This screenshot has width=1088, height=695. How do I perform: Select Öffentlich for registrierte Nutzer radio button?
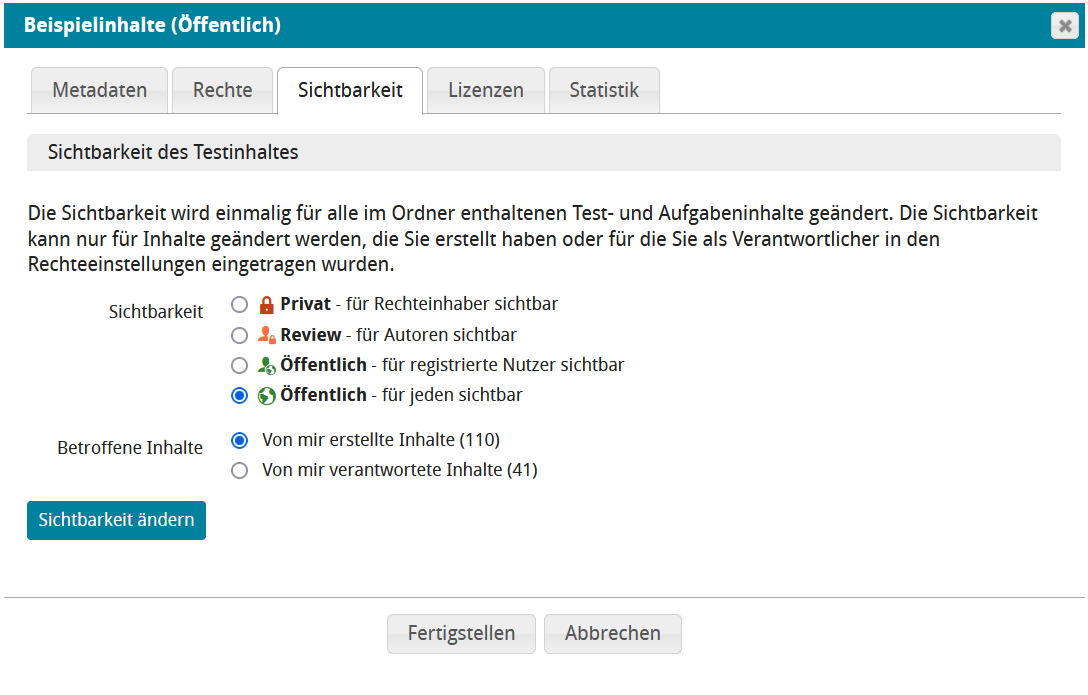point(239,365)
